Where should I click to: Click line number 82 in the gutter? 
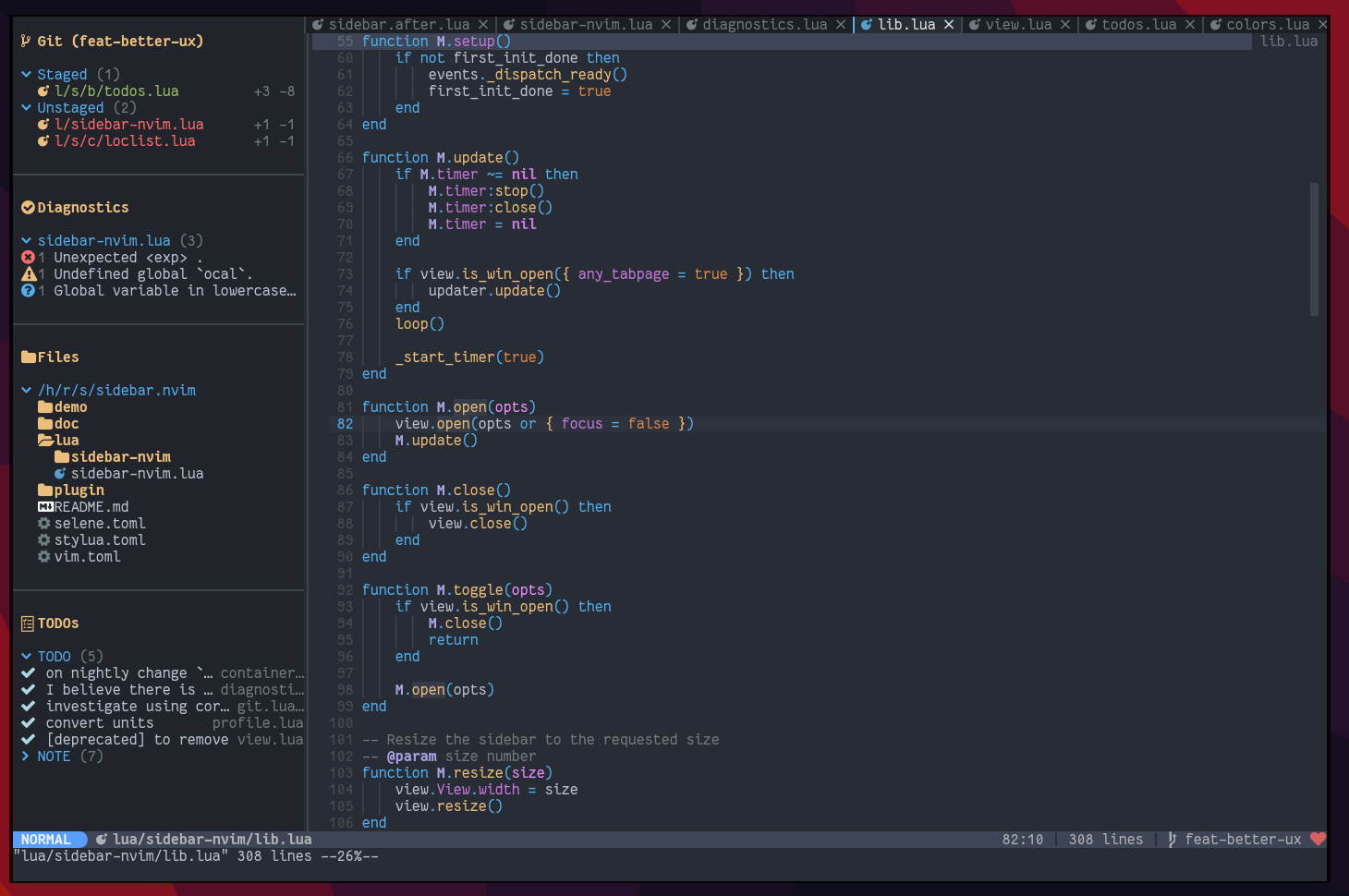(x=345, y=424)
